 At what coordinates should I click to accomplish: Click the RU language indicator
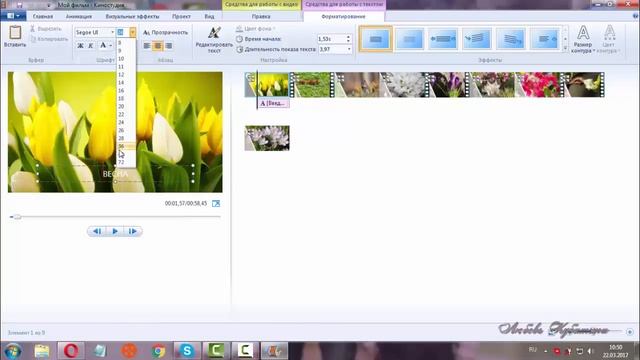(x=532, y=350)
